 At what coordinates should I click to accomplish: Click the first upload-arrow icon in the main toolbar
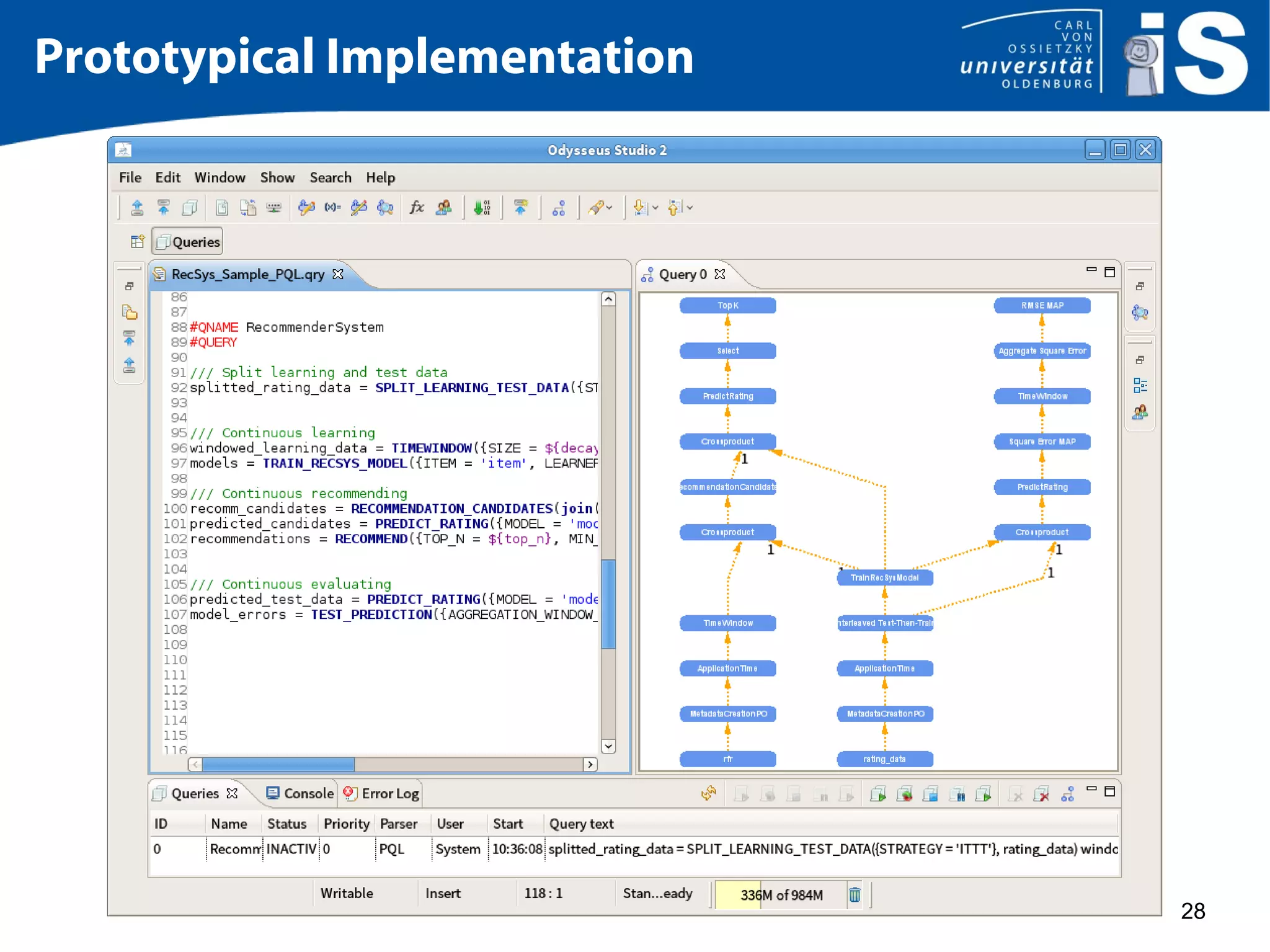click(x=137, y=208)
